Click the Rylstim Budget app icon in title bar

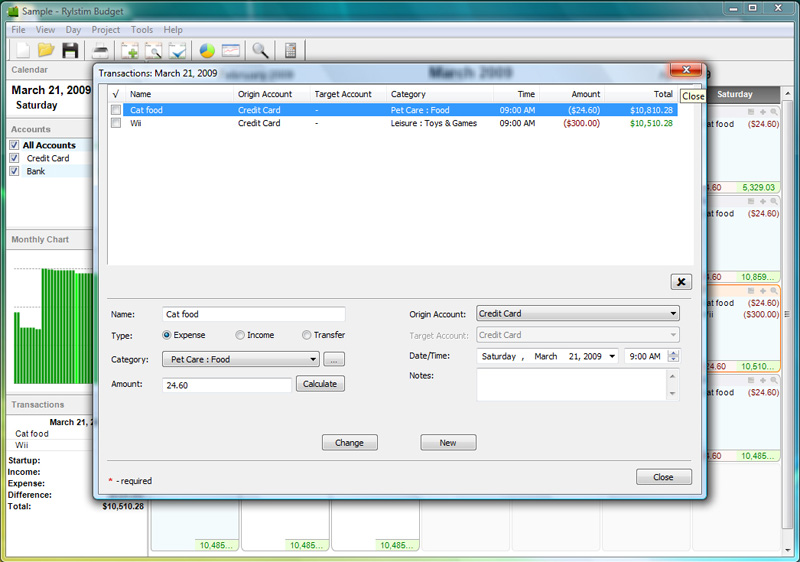pos(12,11)
